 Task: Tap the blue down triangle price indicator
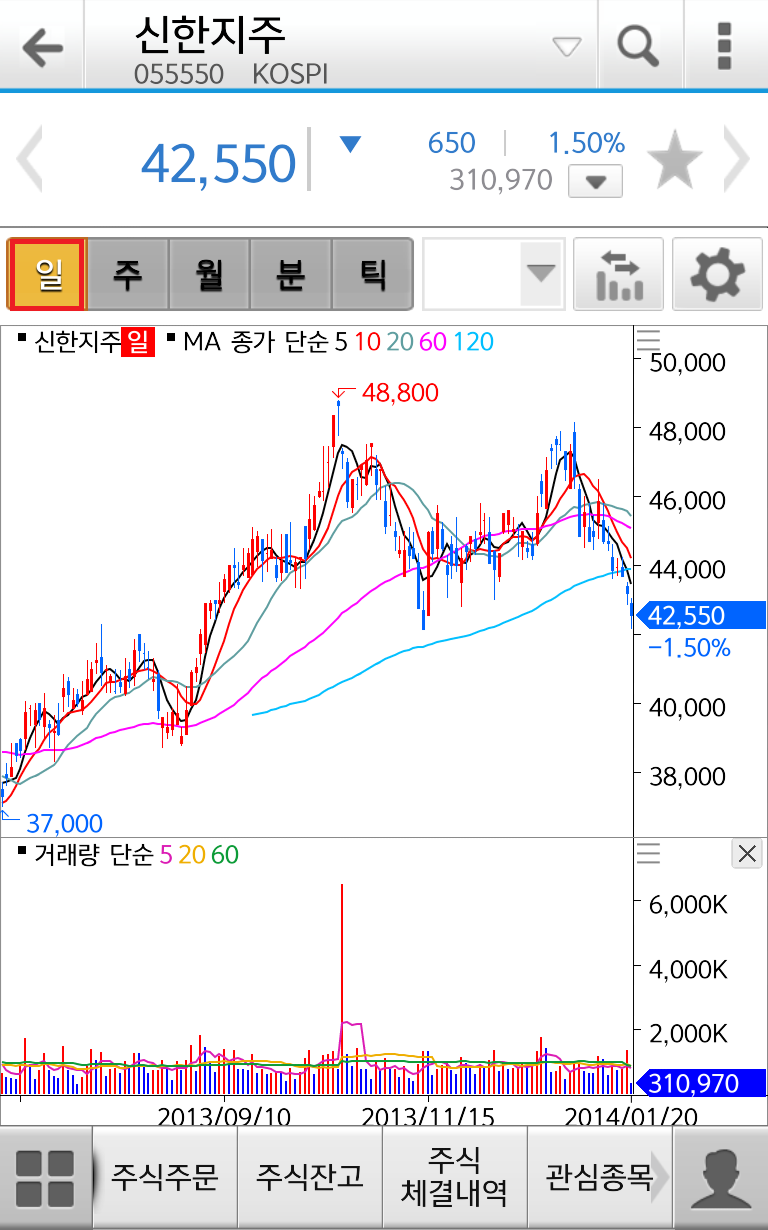[349, 144]
